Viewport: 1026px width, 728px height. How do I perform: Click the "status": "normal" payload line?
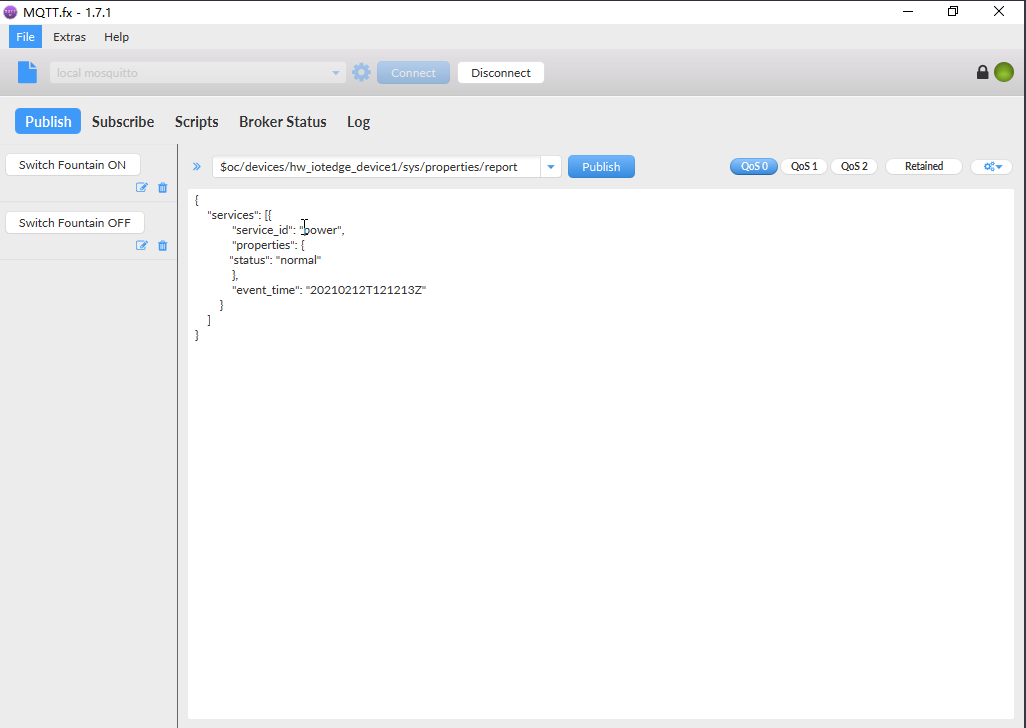[275, 260]
